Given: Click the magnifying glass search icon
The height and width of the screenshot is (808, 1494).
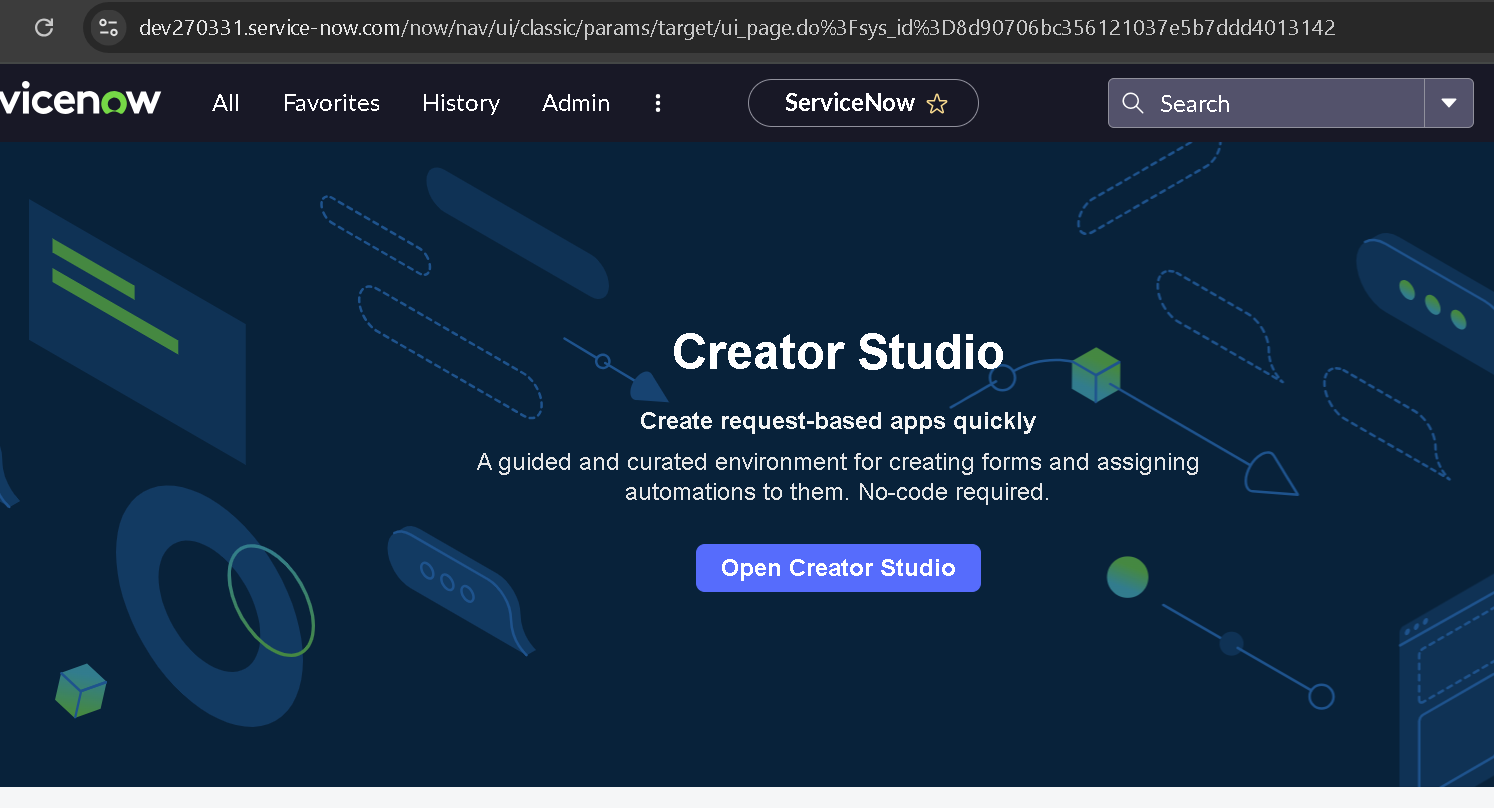Looking at the screenshot, I should 1133,103.
